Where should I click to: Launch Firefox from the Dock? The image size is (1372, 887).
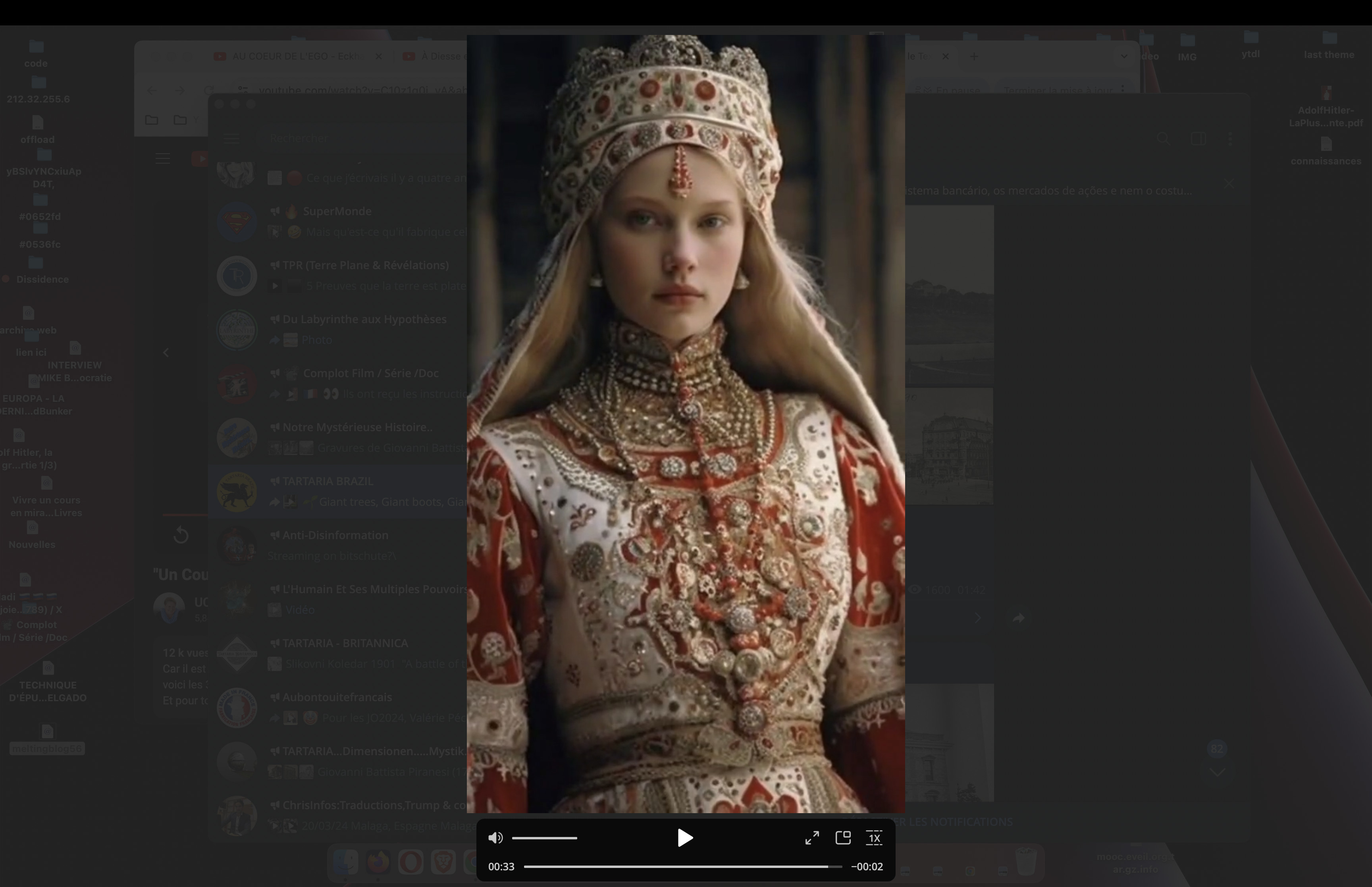(x=378, y=863)
